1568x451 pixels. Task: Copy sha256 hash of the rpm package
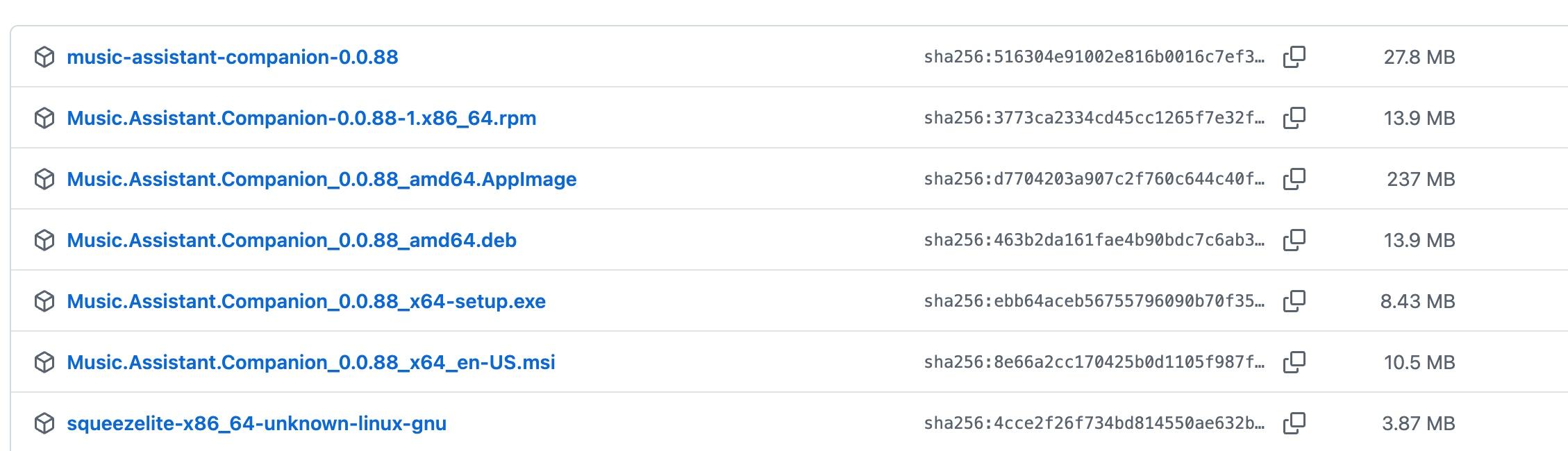(1294, 118)
